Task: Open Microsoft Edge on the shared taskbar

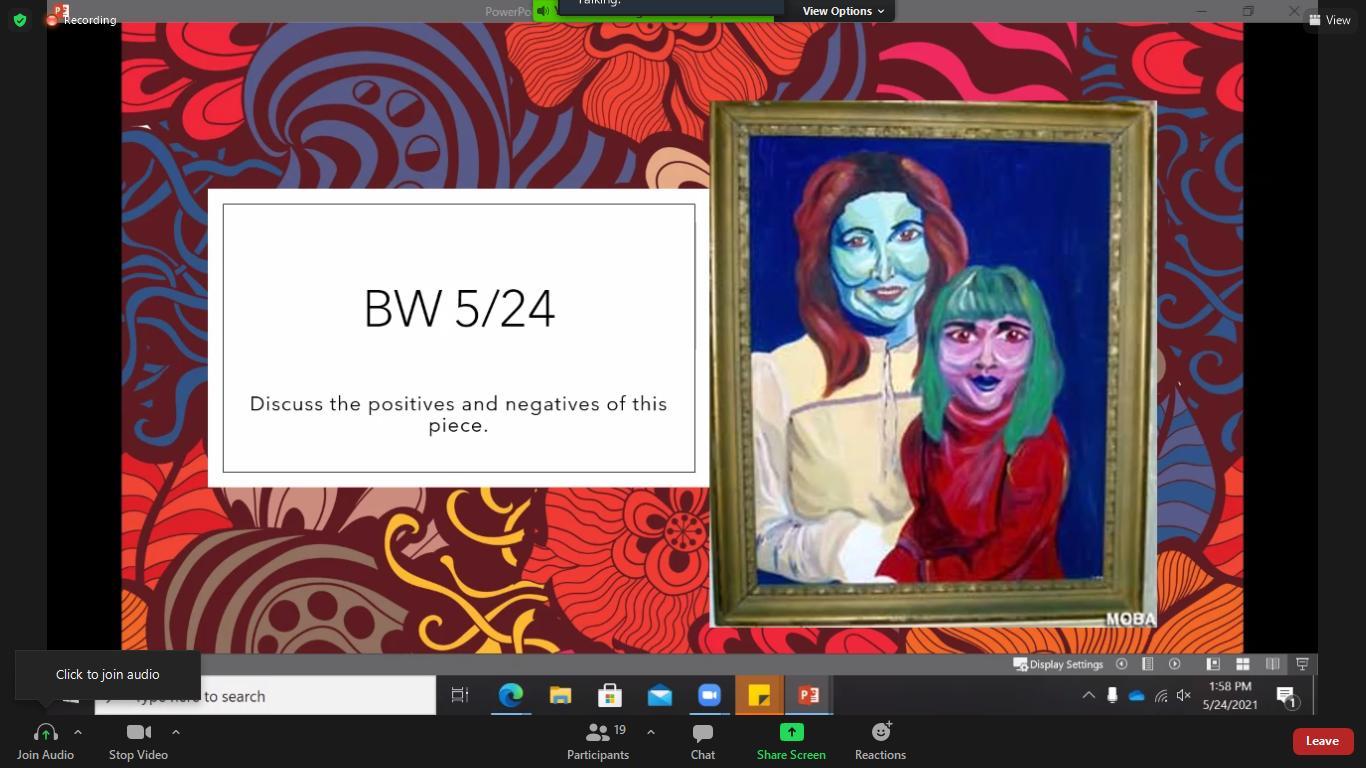Action: tap(510, 695)
